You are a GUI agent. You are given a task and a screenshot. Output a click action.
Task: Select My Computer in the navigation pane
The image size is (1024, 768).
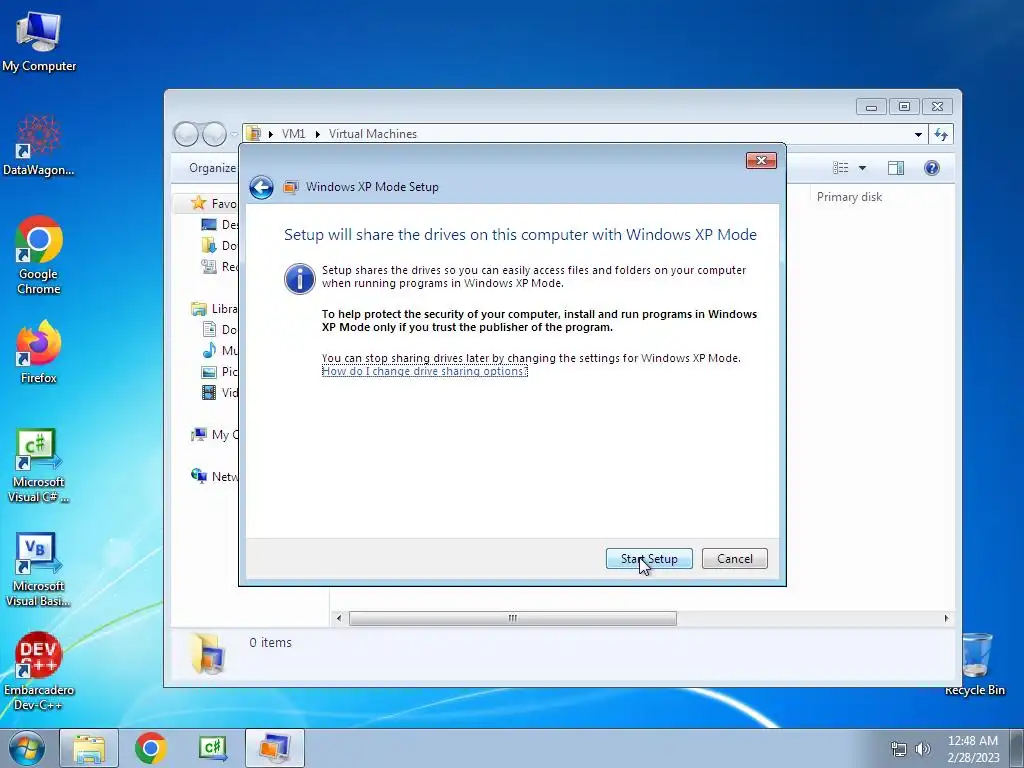215,435
